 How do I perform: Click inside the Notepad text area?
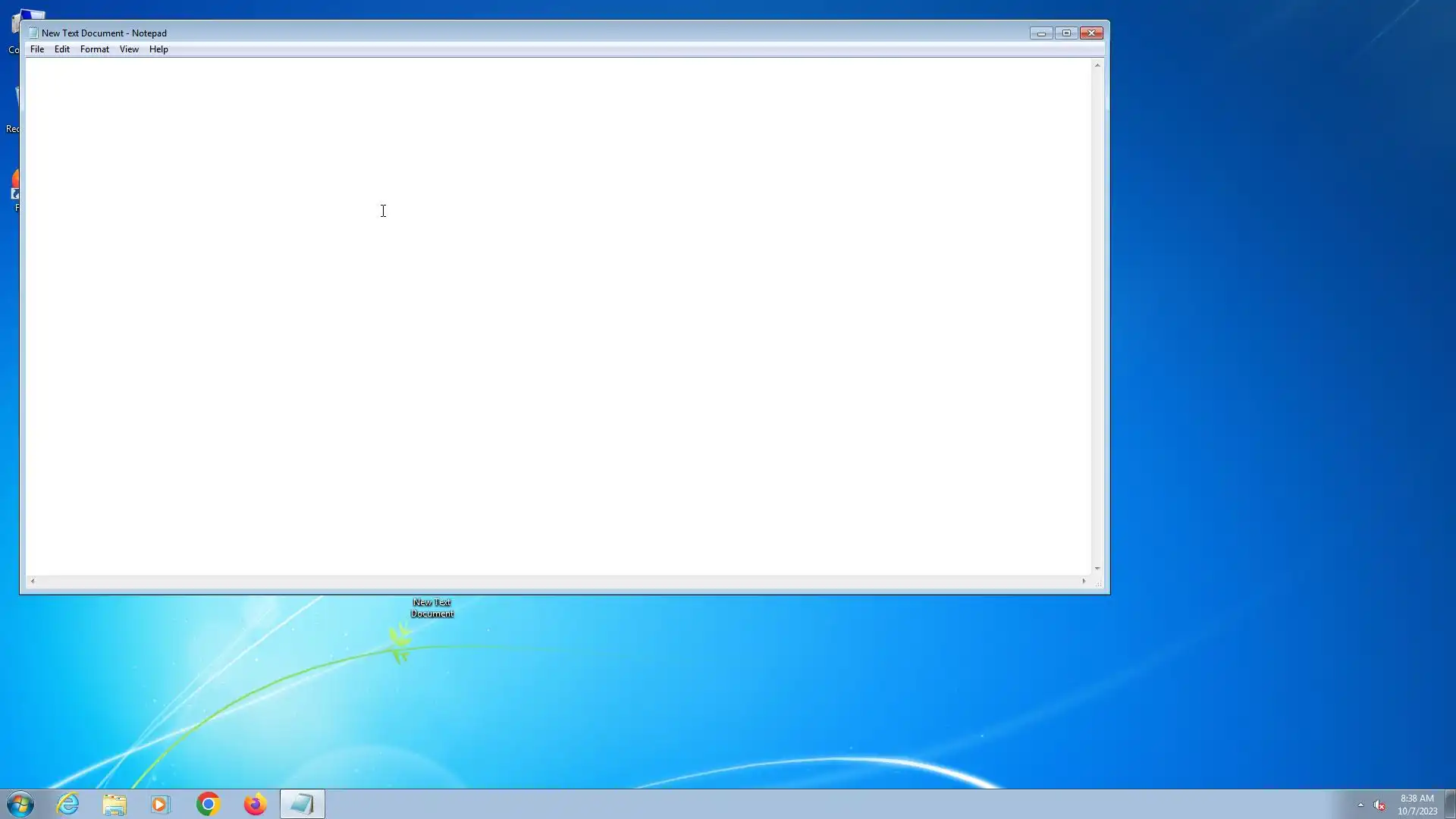click(531, 303)
